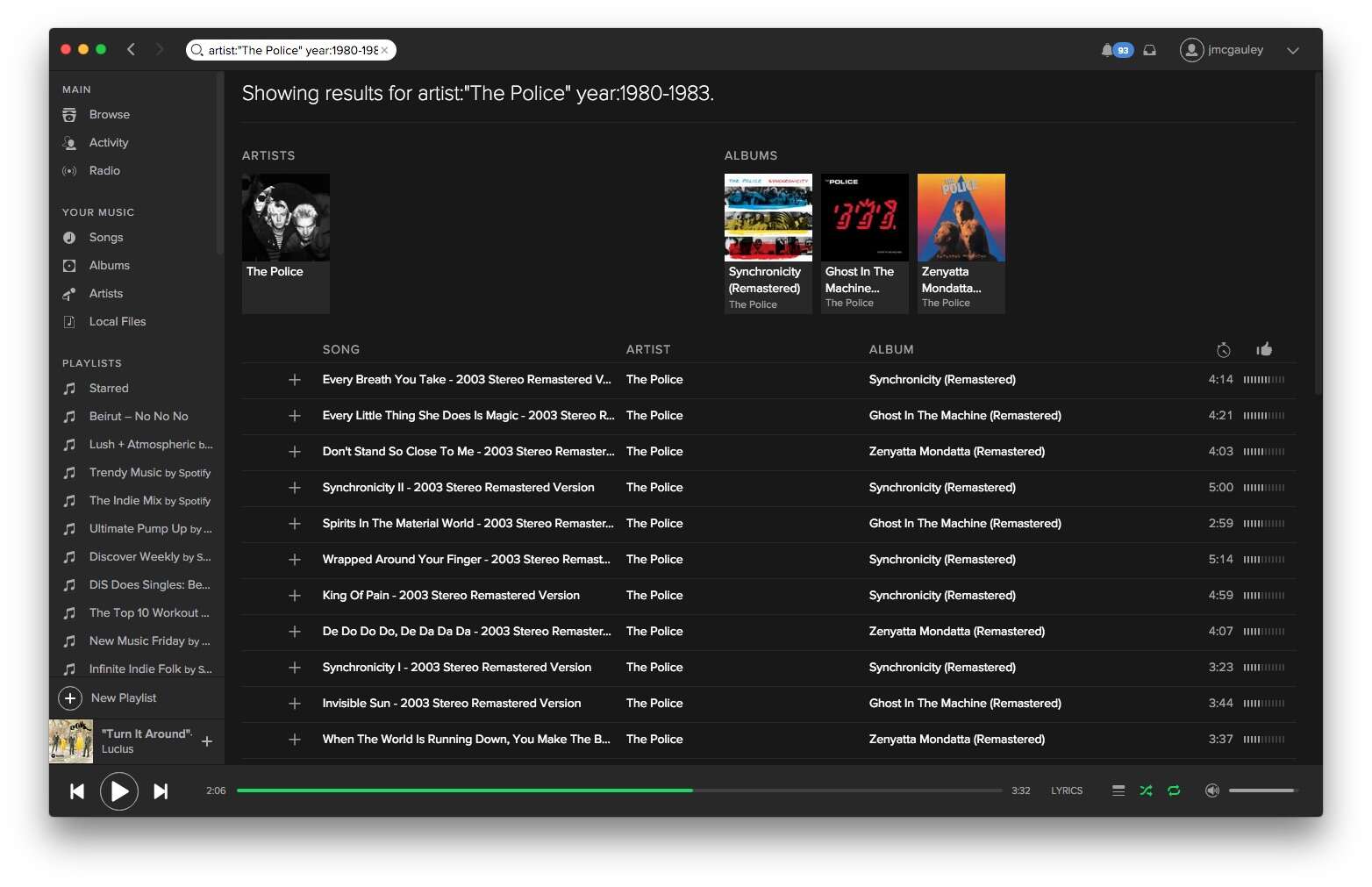Open The Indie Mix playlist

pos(150,500)
